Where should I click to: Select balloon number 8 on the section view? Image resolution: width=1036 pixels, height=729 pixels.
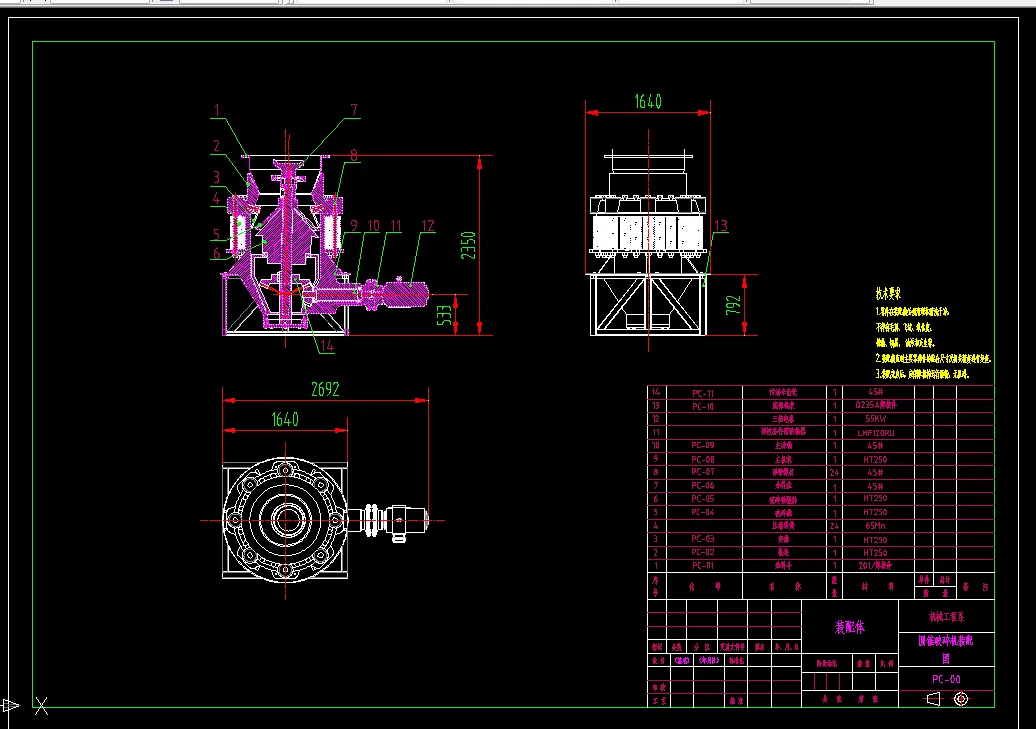tap(354, 155)
